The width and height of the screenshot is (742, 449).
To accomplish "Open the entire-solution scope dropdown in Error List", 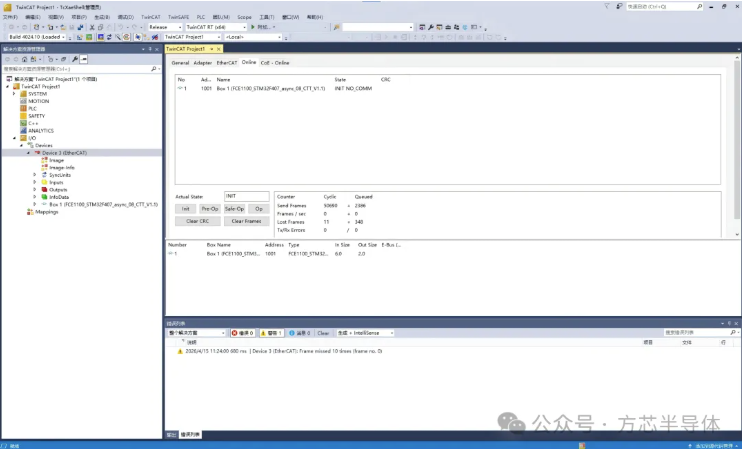I will (196, 333).
